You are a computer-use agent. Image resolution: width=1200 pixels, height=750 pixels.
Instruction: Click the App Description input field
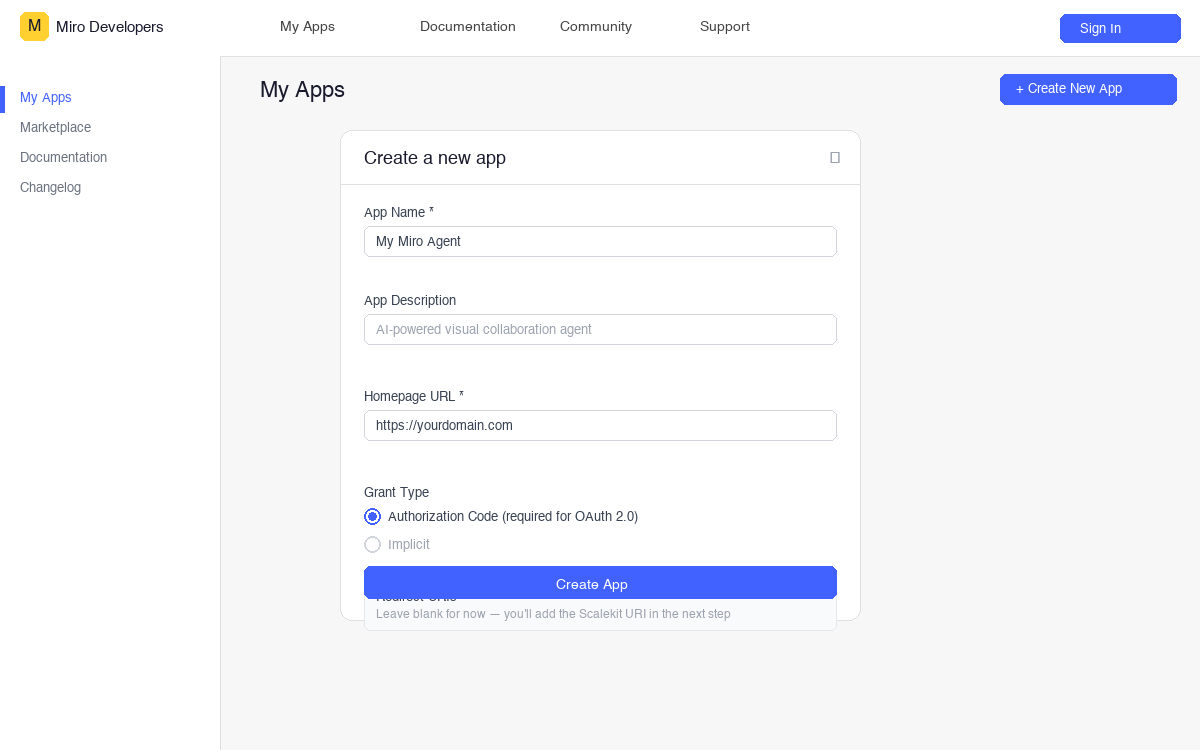click(x=600, y=329)
